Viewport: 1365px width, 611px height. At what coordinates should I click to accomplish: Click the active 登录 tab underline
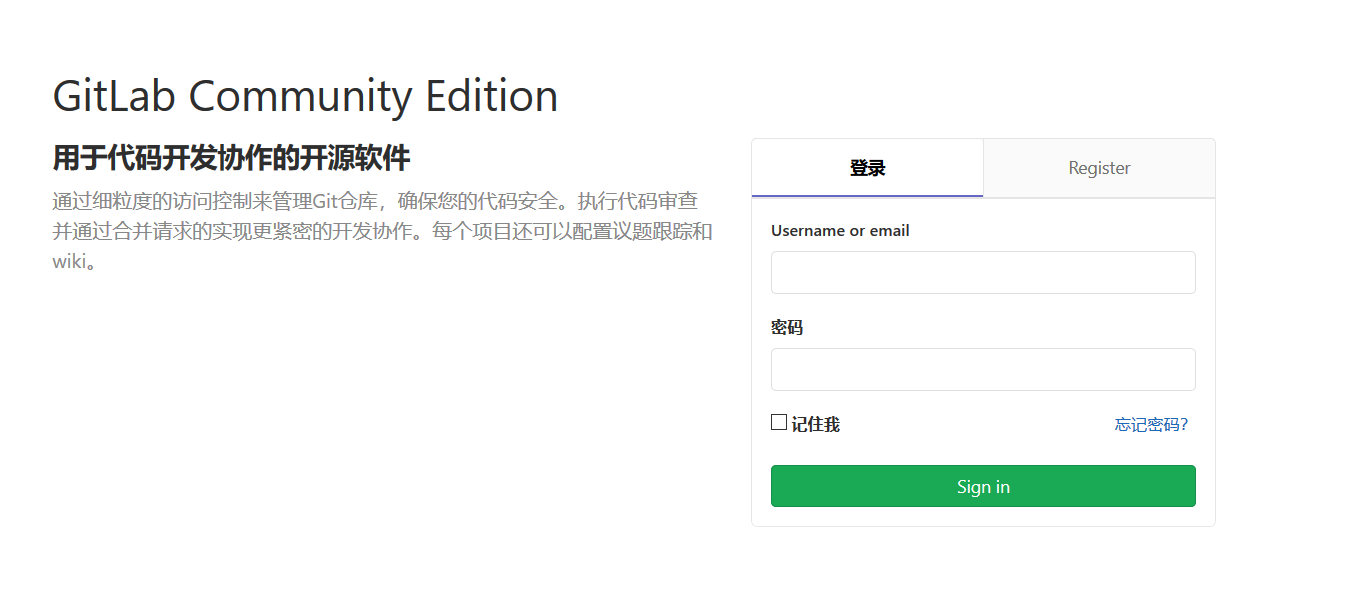pyautogui.click(x=867, y=195)
